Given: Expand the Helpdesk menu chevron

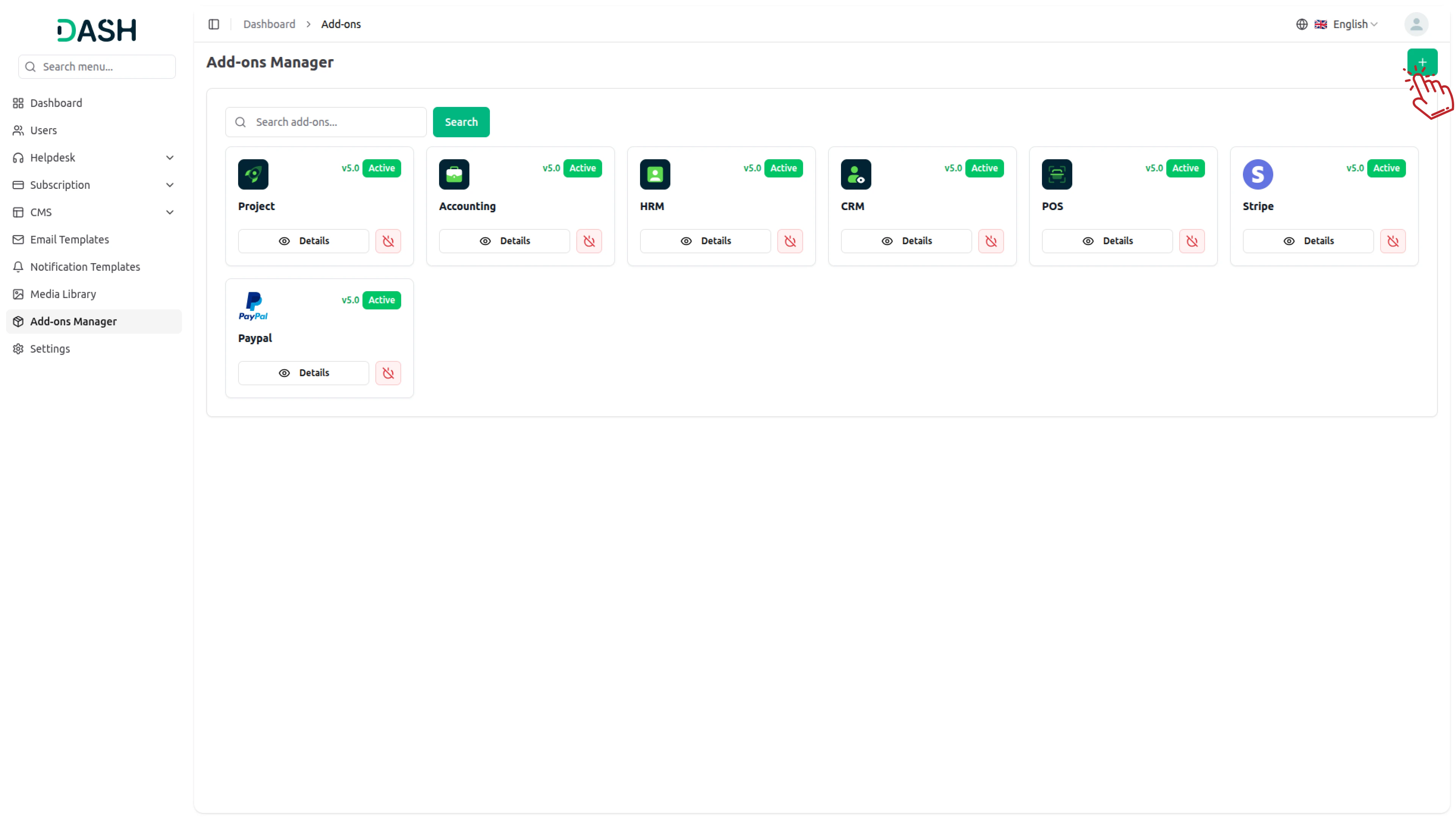Looking at the screenshot, I should [x=169, y=158].
